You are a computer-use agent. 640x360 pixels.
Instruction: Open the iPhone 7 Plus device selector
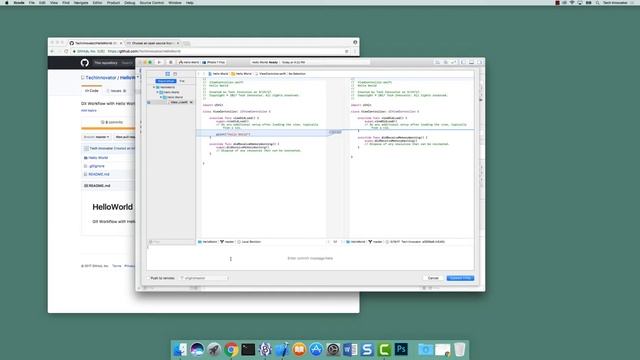coord(214,62)
